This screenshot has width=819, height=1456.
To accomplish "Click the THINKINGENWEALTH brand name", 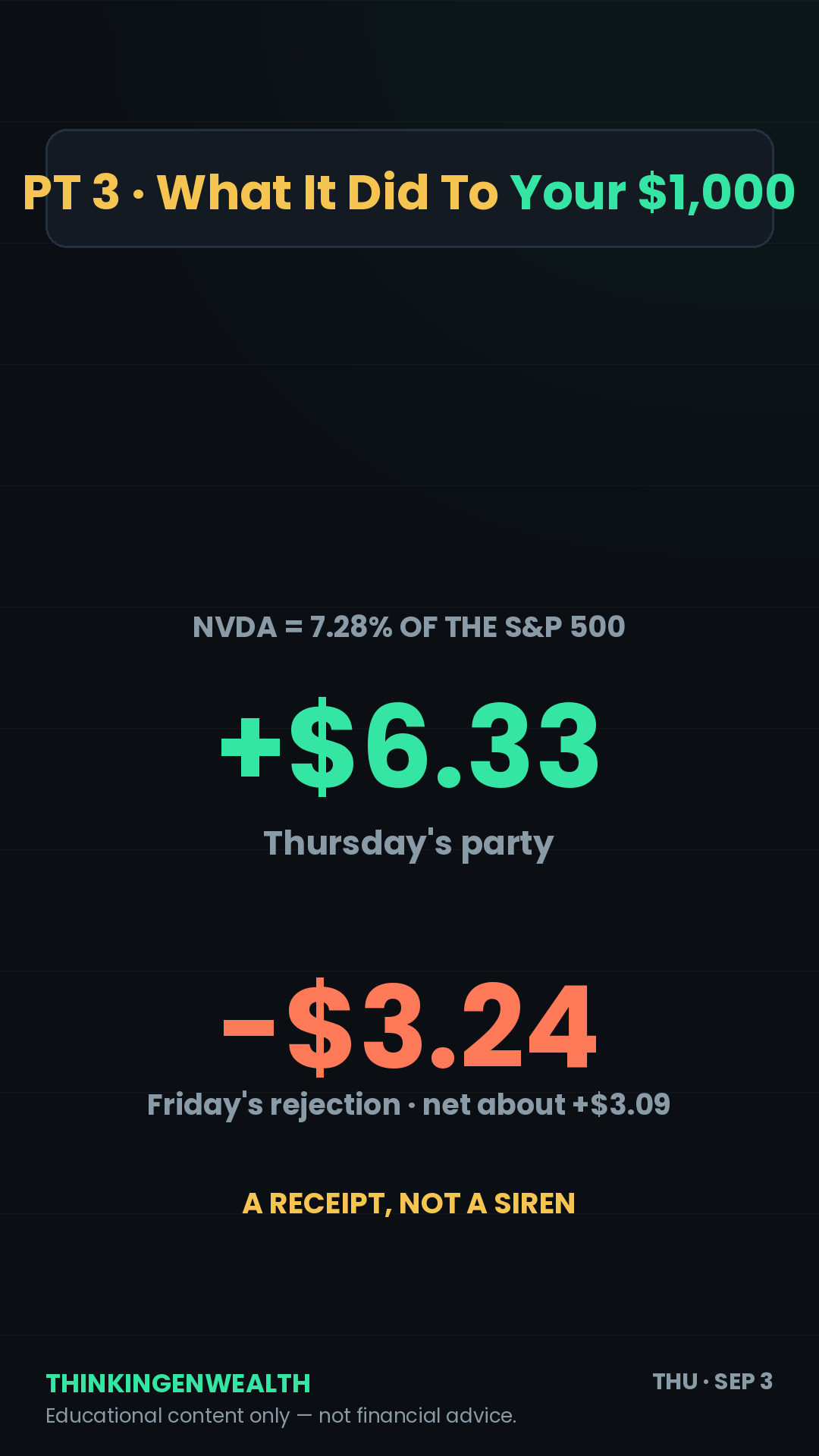I will pyautogui.click(x=178, y=1383).
